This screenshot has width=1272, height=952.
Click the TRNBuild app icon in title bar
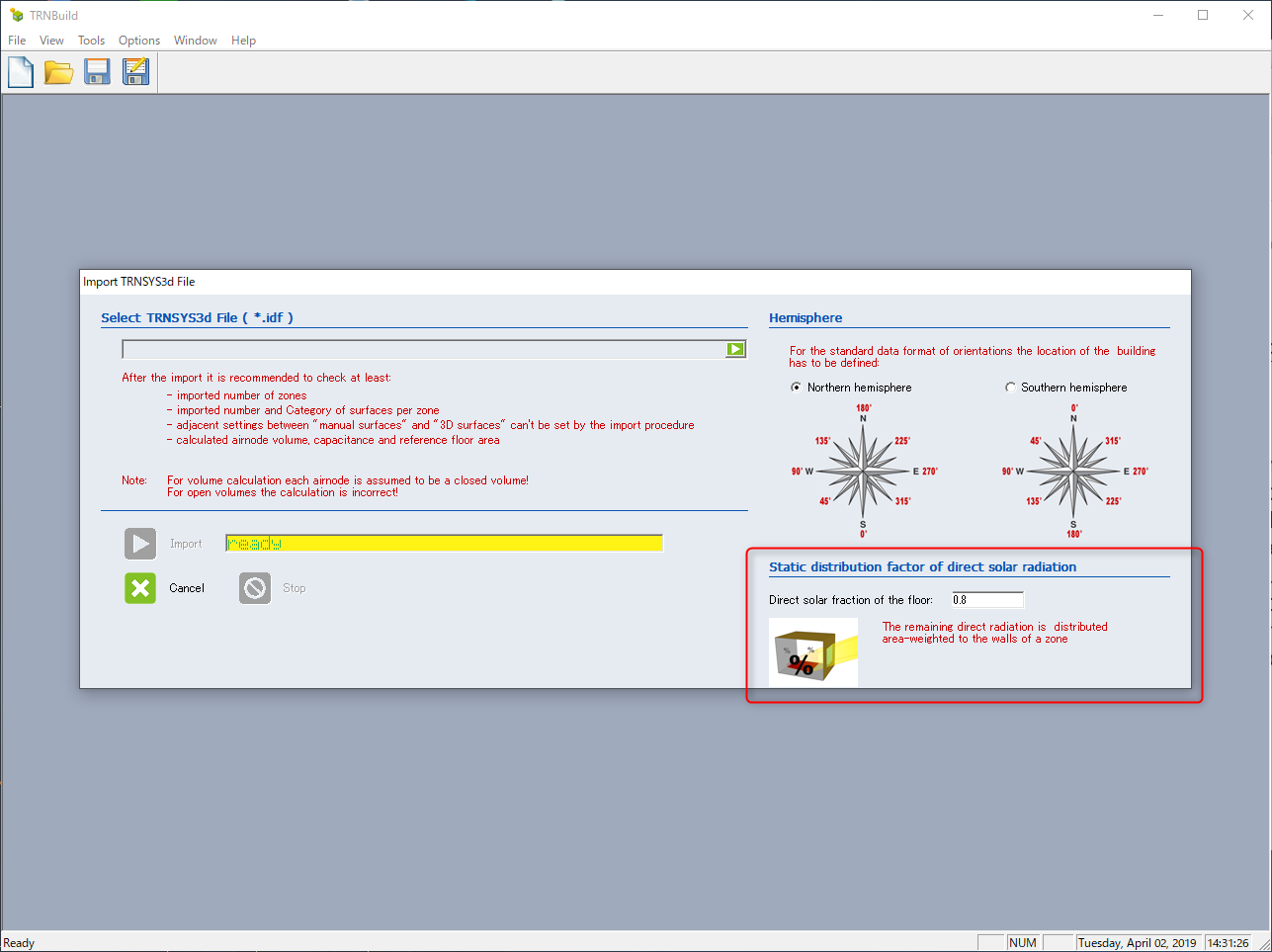tap(16, 15)
